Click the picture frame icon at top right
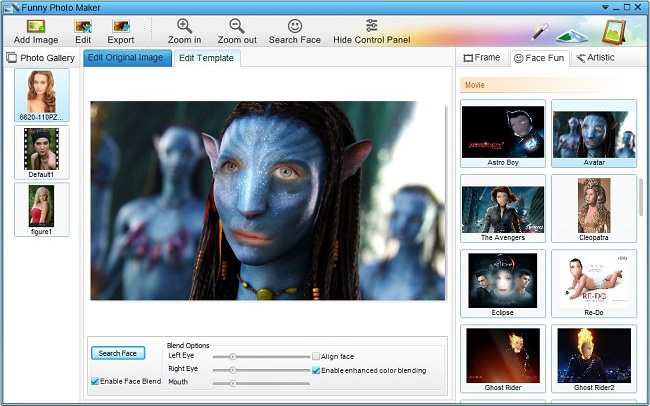The width and height of the screenshot is (650, 406). pos(614,32)
